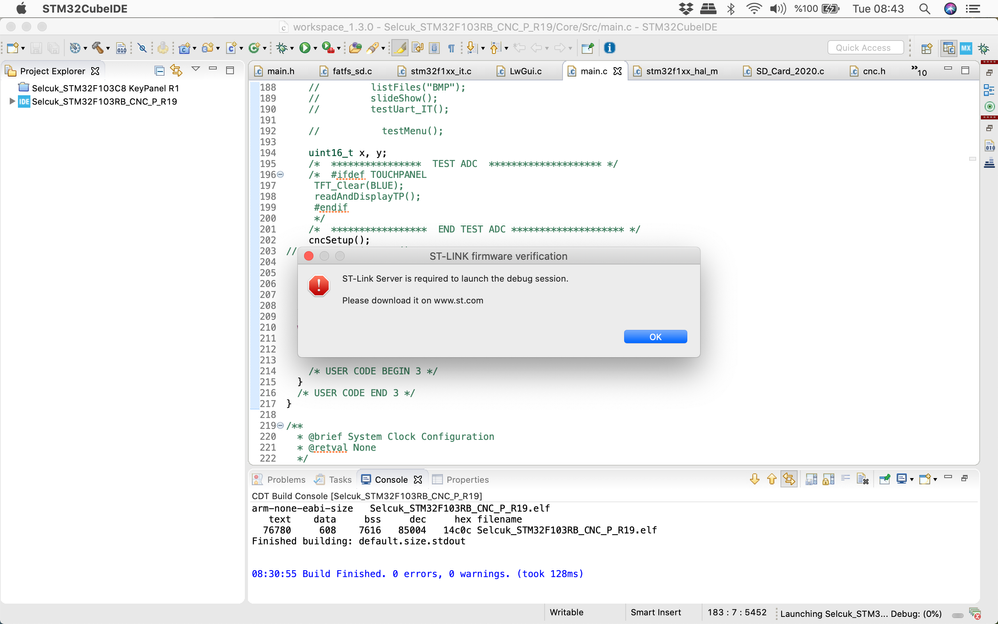The width and height of the screenshot is (998, 624).
Task: Collapse the fold marker at line 196
Action: pyautogui.click(x=280, y=174)
